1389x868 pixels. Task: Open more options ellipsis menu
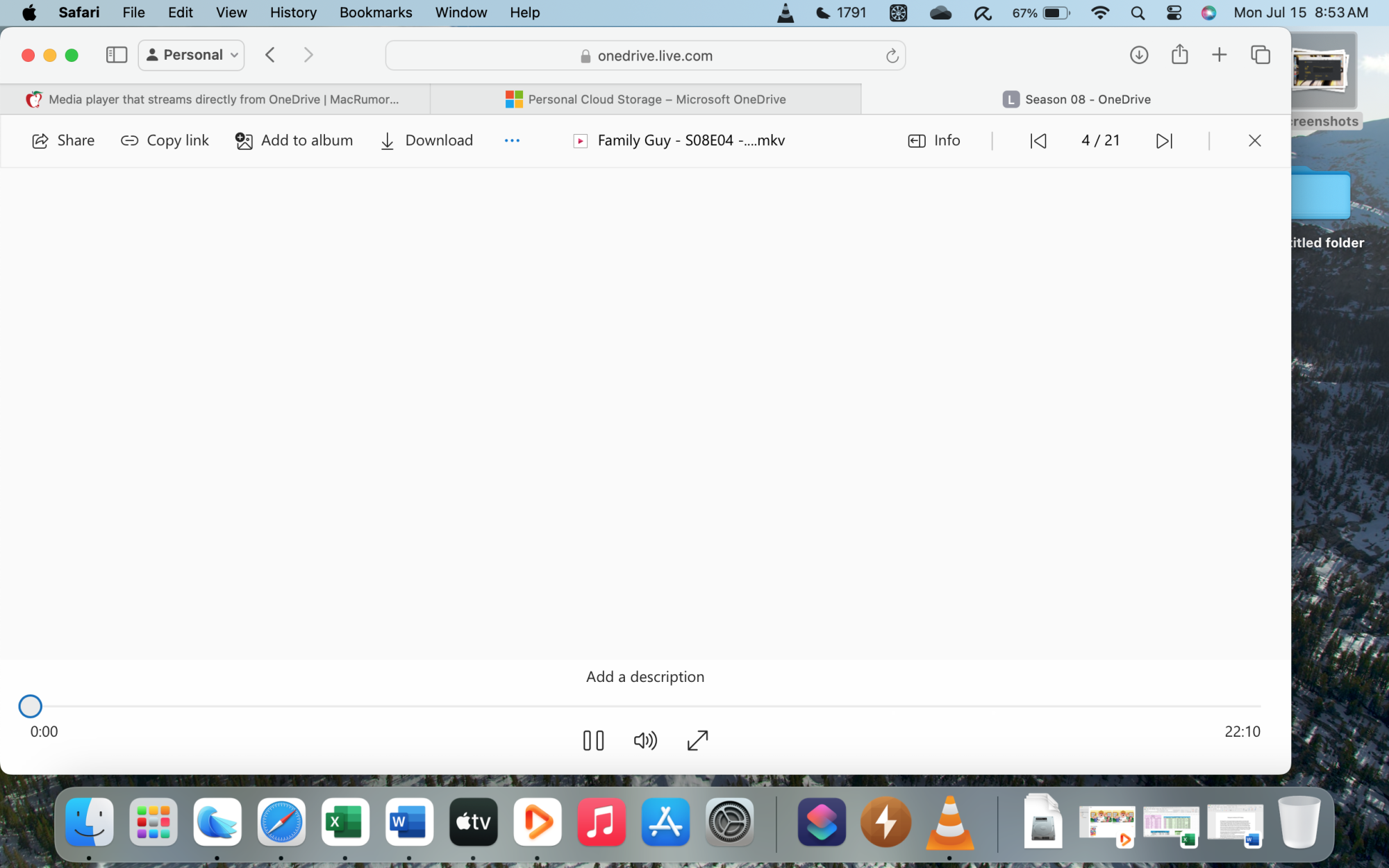512,141
